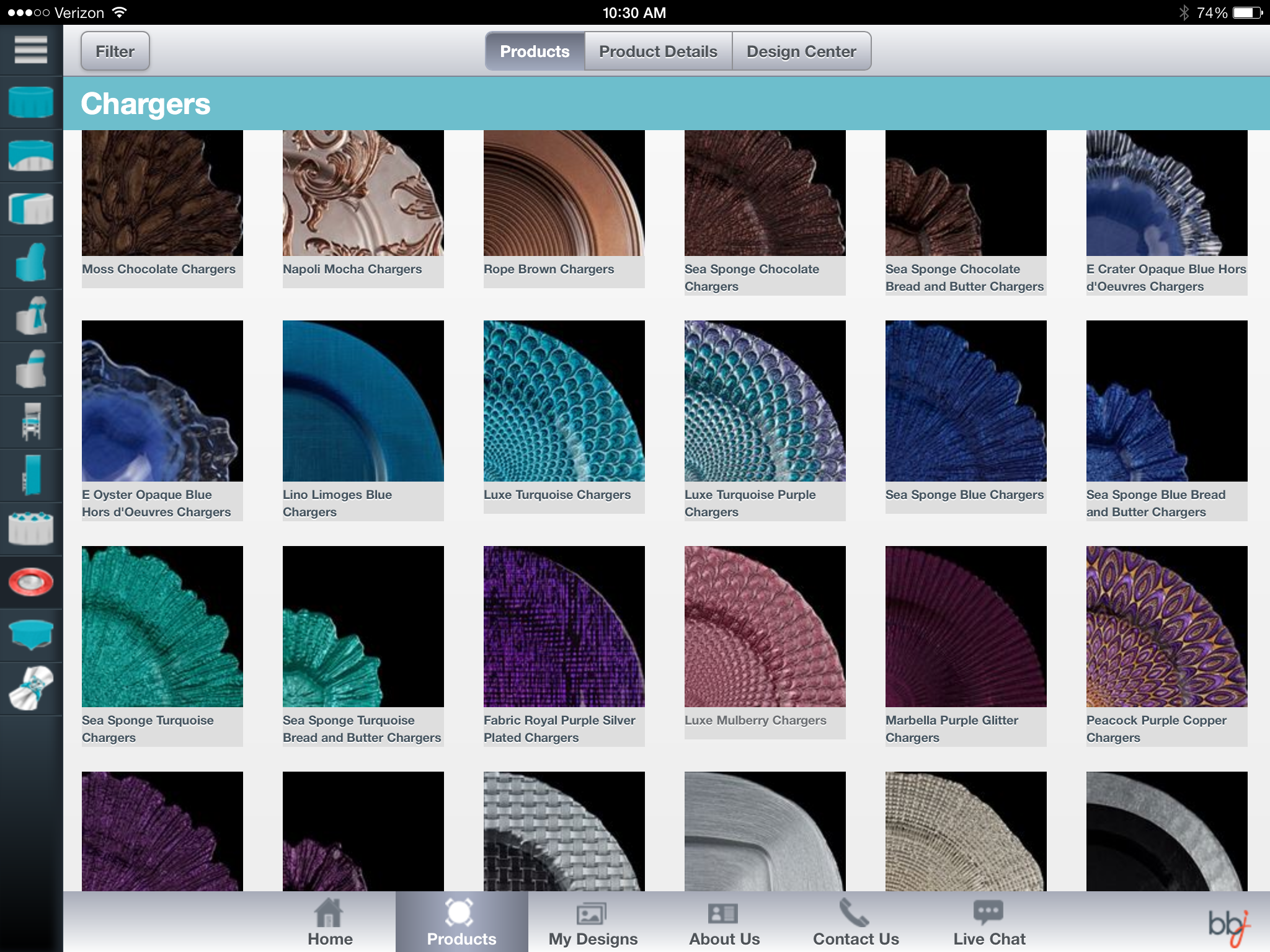The image size is (1270, 952).
Task: Tap the "Lino Limoges Blue Chargers" label
Action: pos(337,503)
